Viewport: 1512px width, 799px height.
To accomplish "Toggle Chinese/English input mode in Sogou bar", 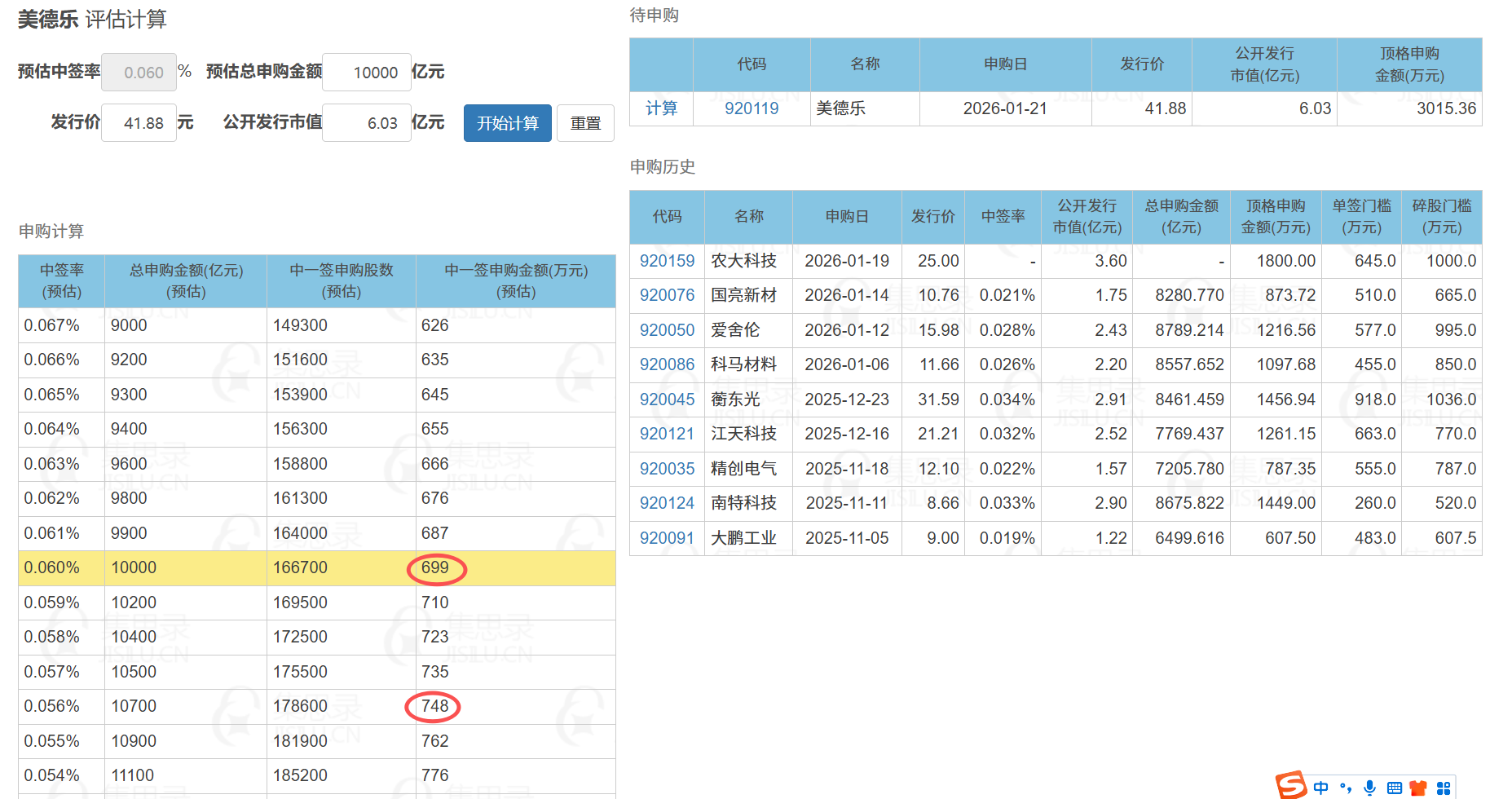I will coord(1320,788).
